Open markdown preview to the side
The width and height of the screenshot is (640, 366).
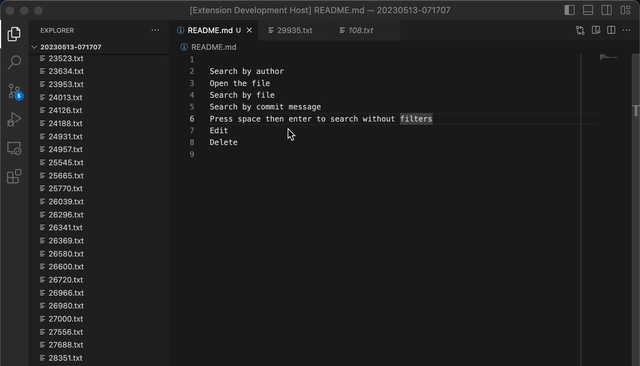(596, 30)
